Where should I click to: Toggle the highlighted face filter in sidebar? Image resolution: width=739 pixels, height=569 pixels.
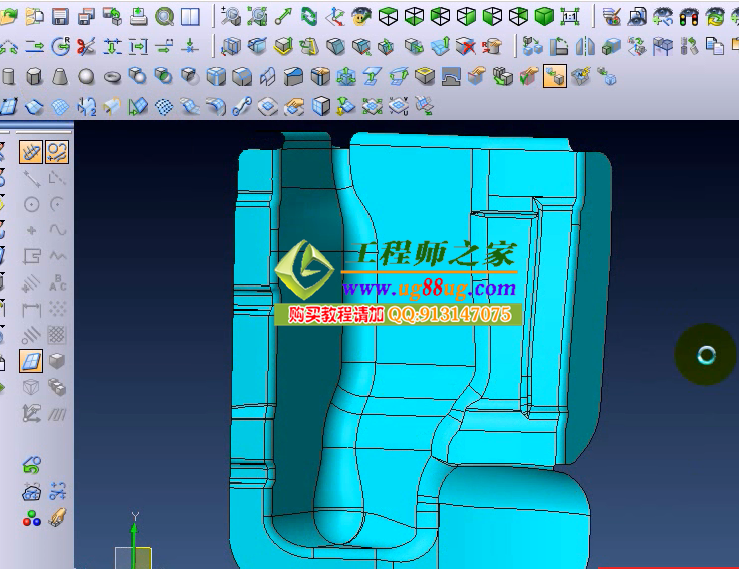[31, 362]
